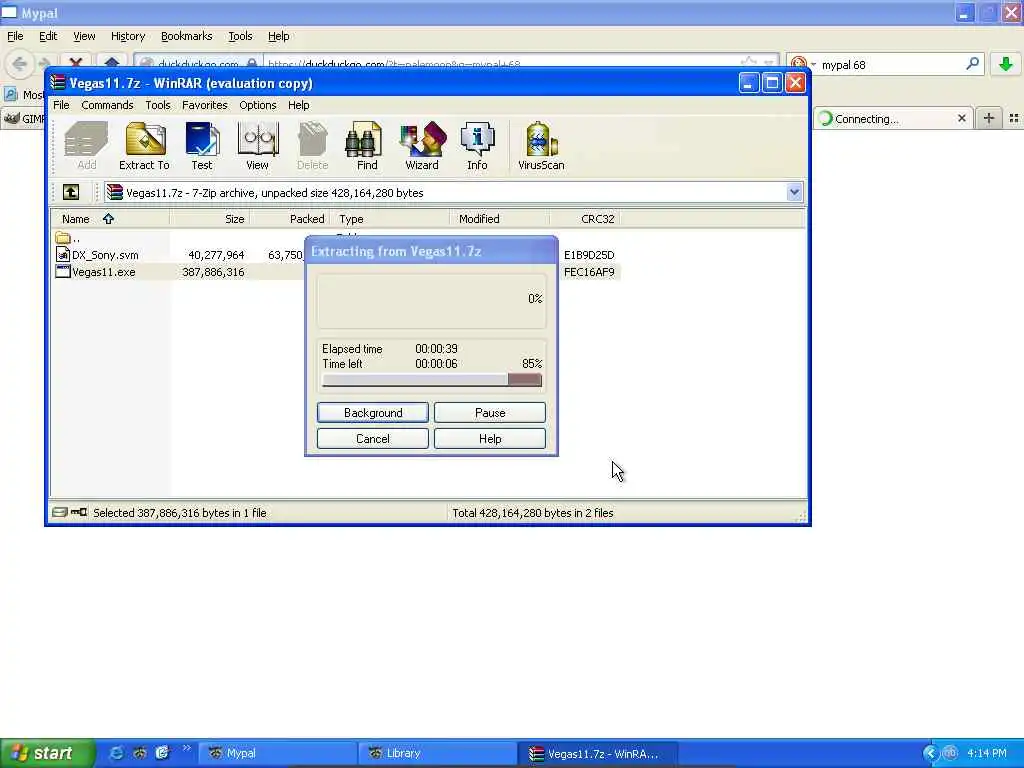
Task: Click the Mypal stop loading X icon
Action: pyautogui.click(x=76, y=64)
